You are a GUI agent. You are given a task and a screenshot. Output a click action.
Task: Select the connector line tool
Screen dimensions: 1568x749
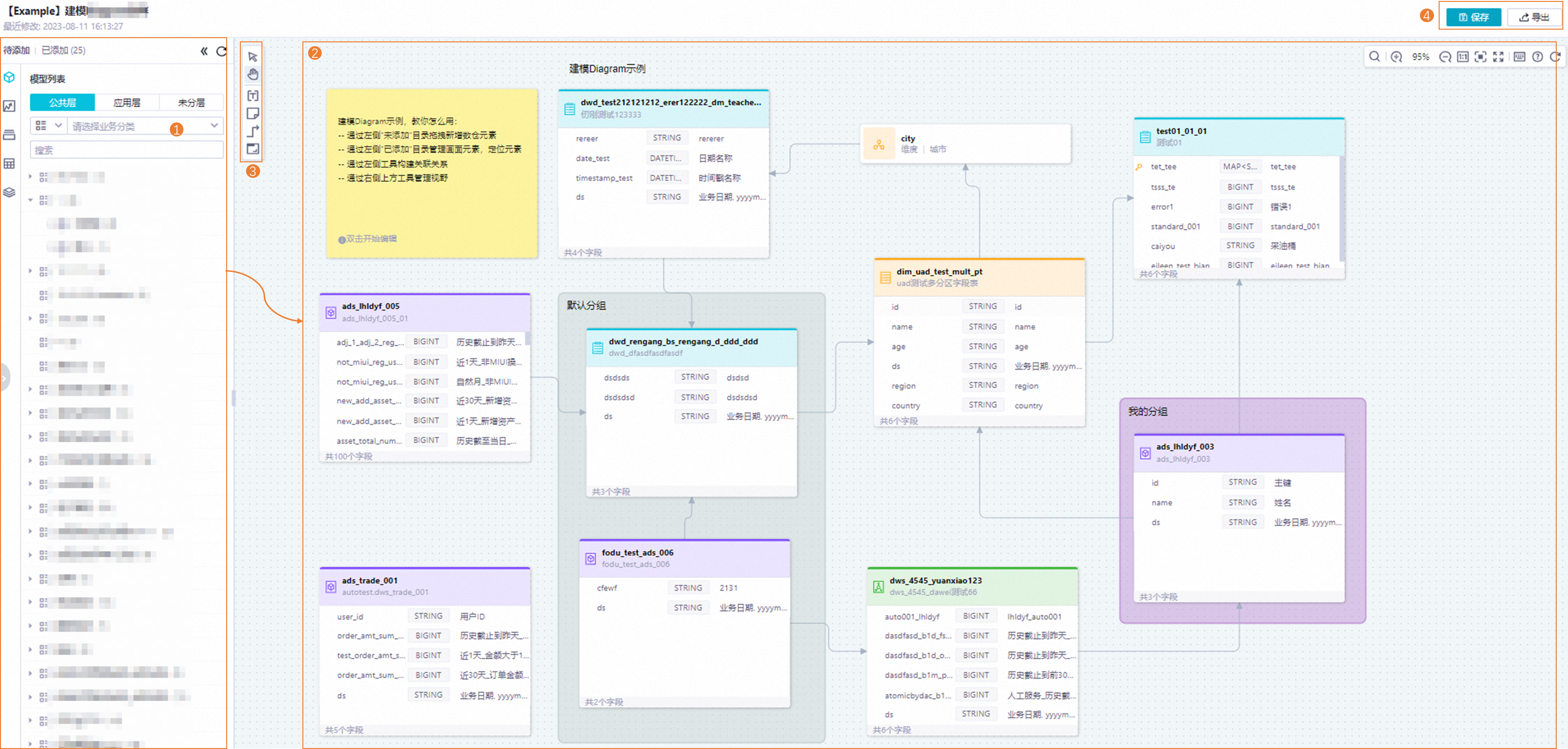click(x=253, y=131)
